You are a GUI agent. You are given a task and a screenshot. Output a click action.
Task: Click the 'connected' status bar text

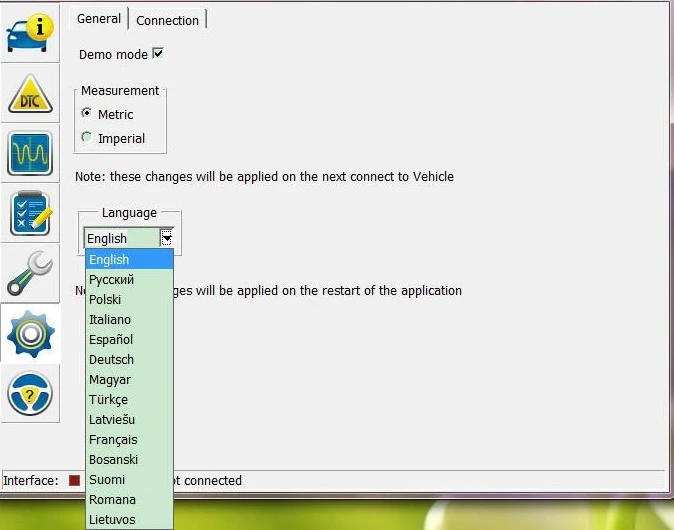tap(213, 481)
